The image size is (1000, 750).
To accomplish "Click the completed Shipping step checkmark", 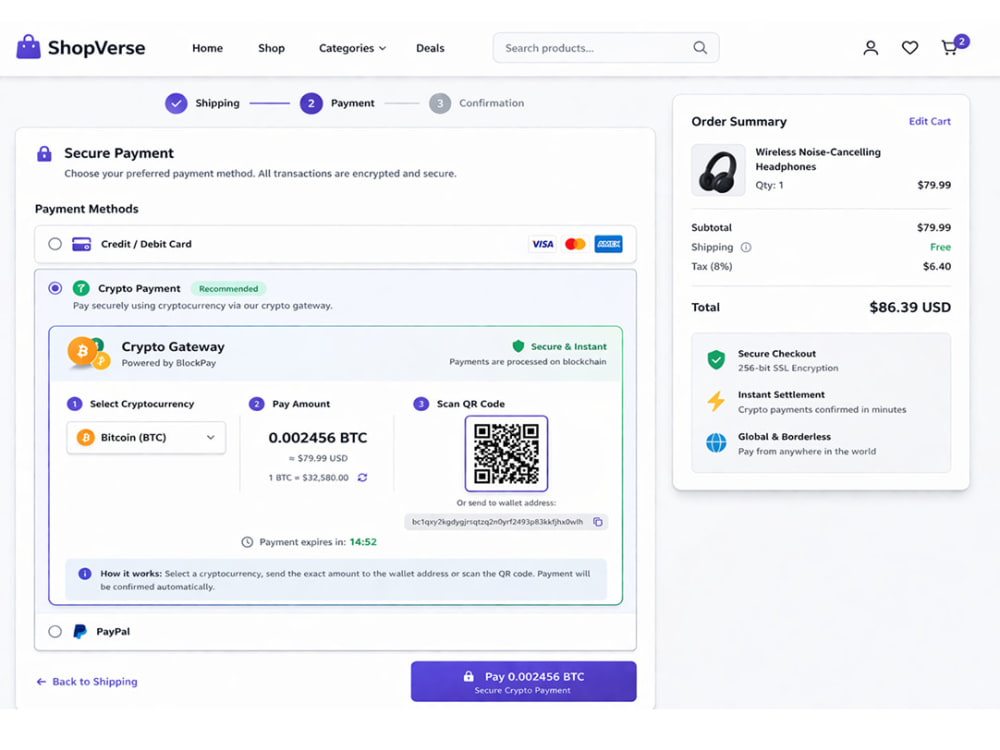I will point(176,103).
